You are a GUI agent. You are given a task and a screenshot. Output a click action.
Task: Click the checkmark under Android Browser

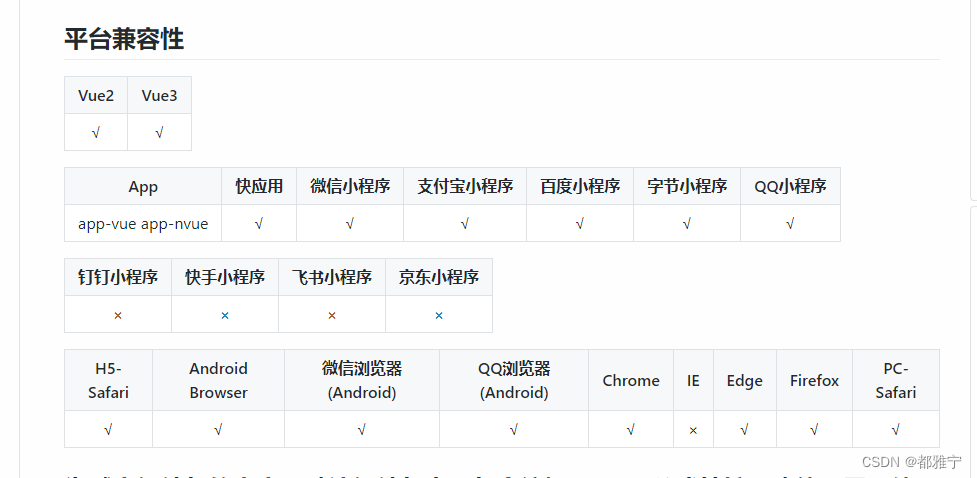(x=219, y=429)
